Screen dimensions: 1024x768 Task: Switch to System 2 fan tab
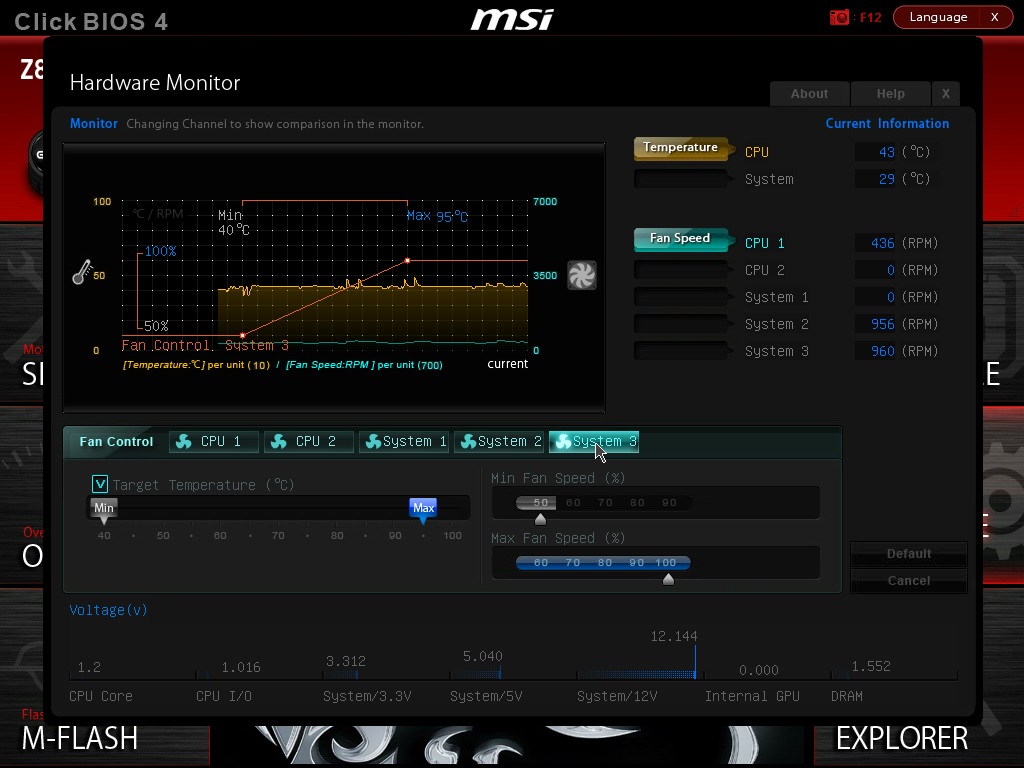(499, 441)
